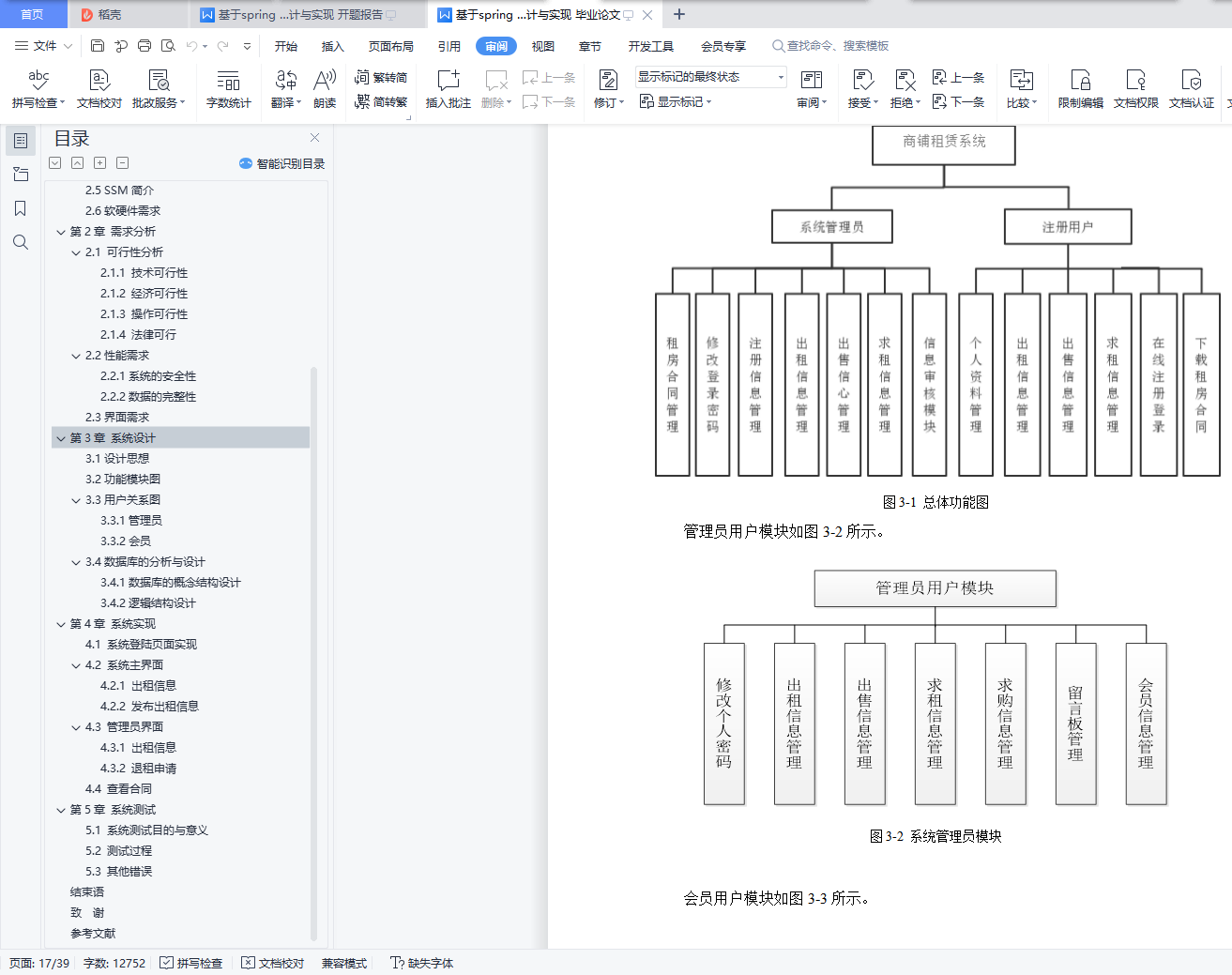Jump to 参考文献 in outline
Screen dimensions: 1232x975
pos(93,934)
